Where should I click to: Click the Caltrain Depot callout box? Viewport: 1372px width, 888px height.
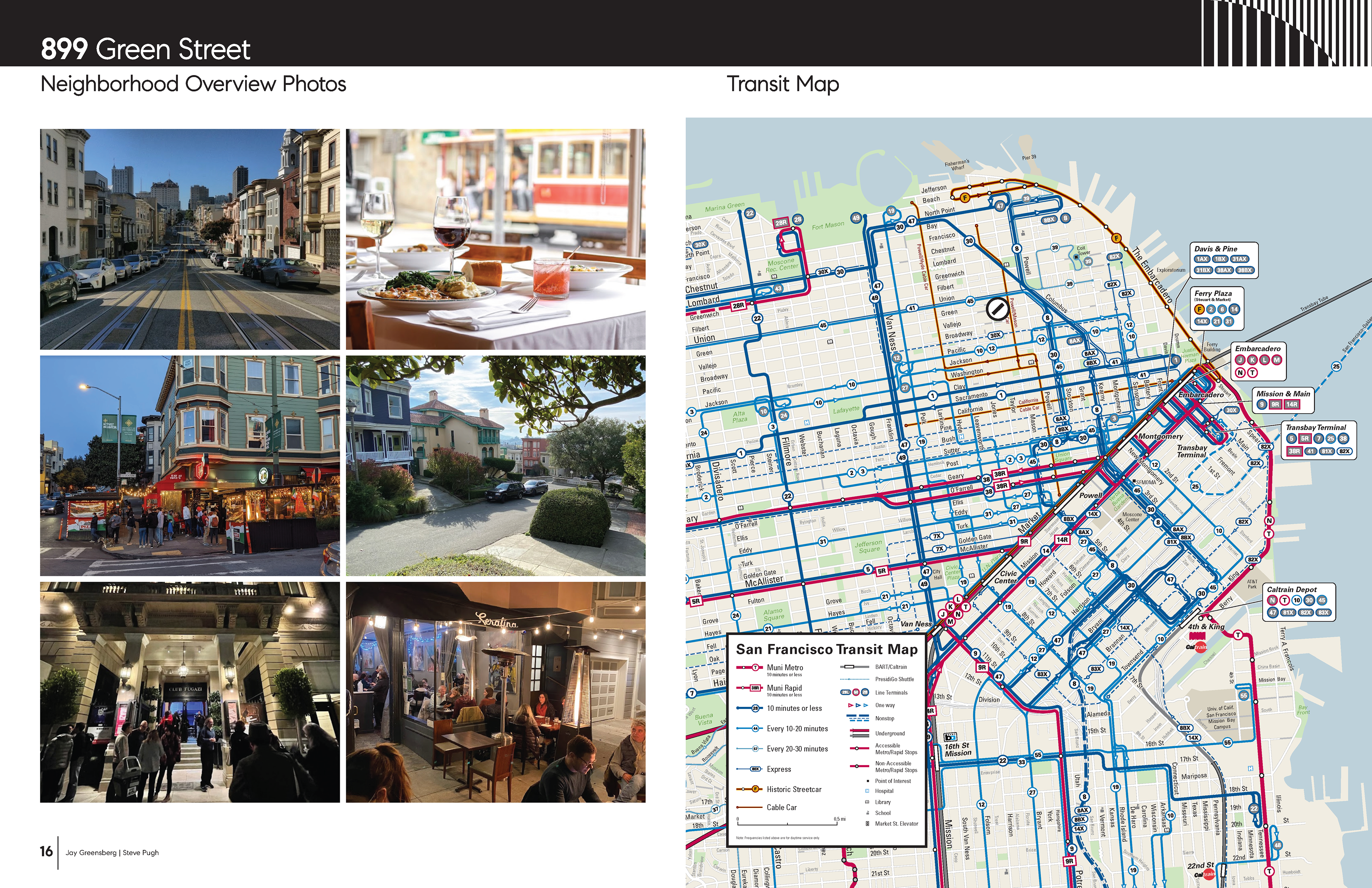[x=1299, y=601]
